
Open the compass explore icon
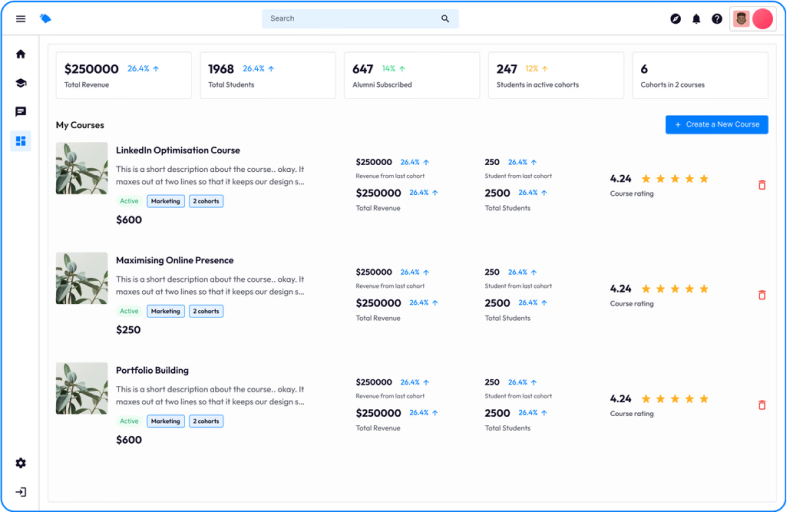tap(675, 19)
